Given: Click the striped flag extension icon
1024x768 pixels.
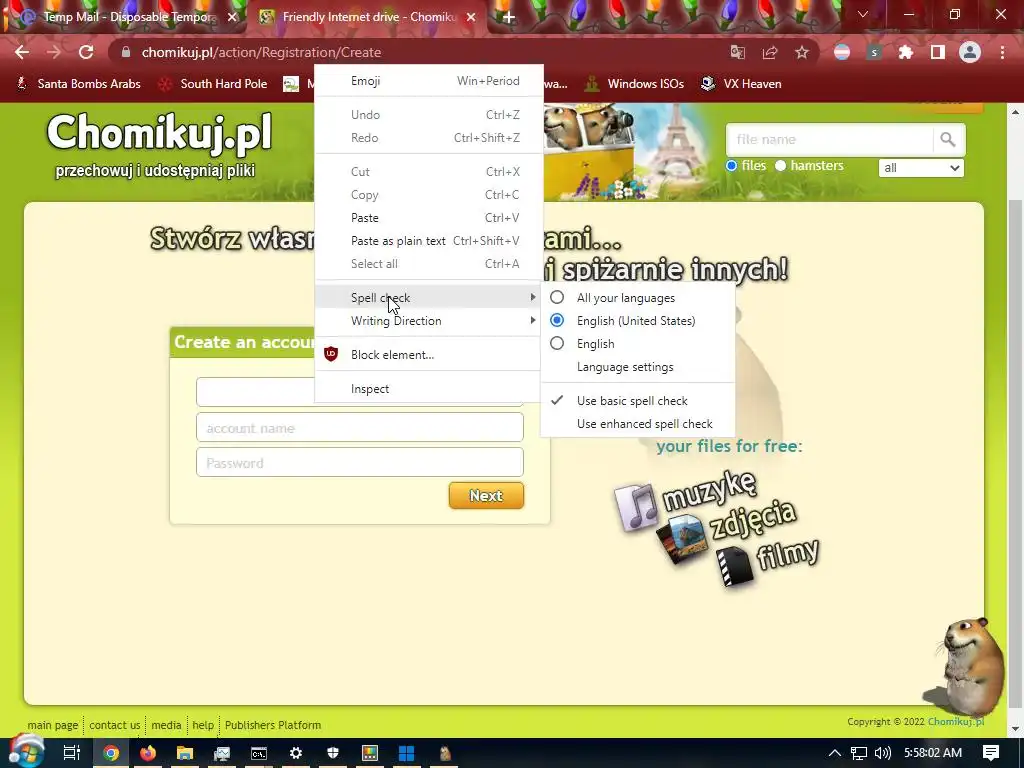Looking at the screenshot, I should coord(842,52).
